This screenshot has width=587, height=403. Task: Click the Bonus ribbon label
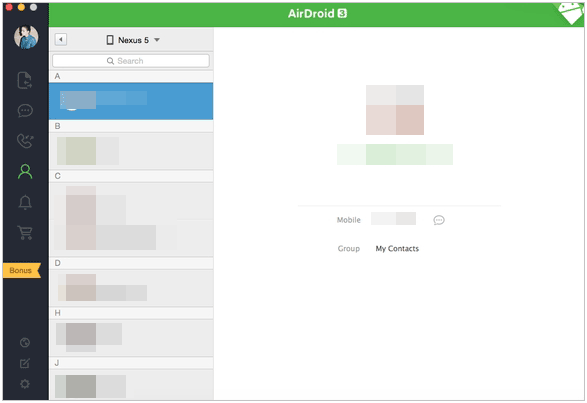21,270
